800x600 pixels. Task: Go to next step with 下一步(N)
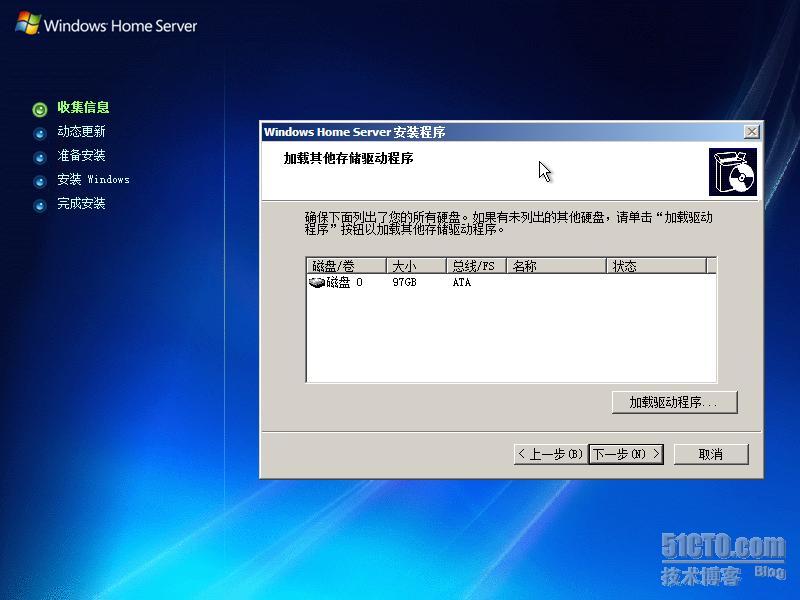(x=626, y=454)
